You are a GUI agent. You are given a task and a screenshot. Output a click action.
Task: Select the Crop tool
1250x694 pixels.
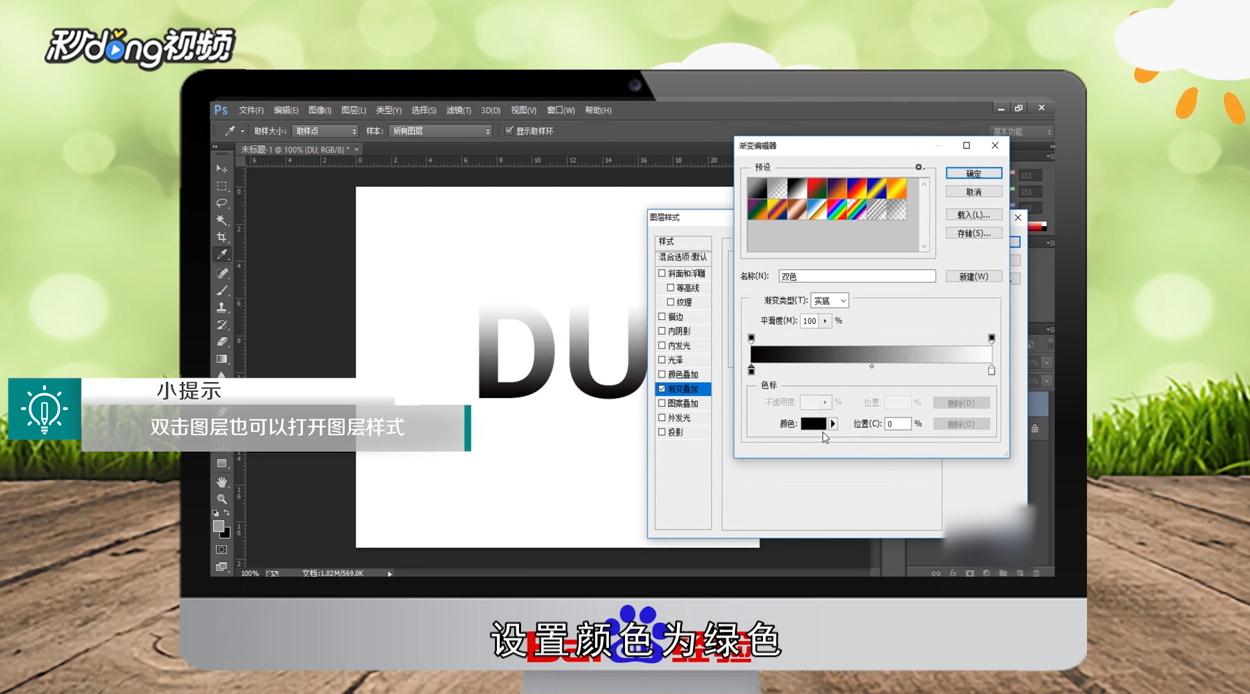tap(222, 237)
